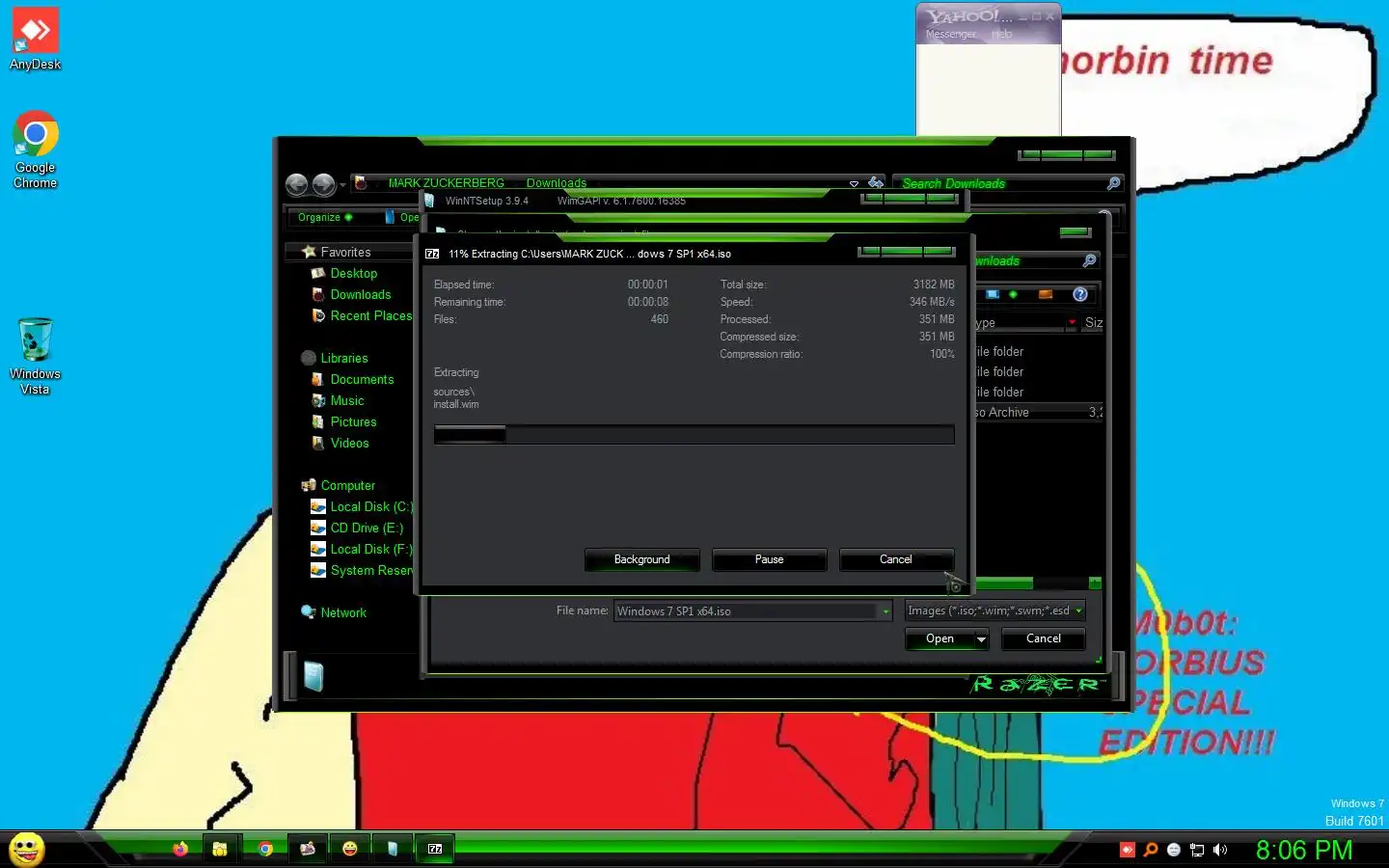Click the Explorer forward navigation arrow
This screenshot has height=868, width=1389.
pyautogui.click(x=323, y=184)
